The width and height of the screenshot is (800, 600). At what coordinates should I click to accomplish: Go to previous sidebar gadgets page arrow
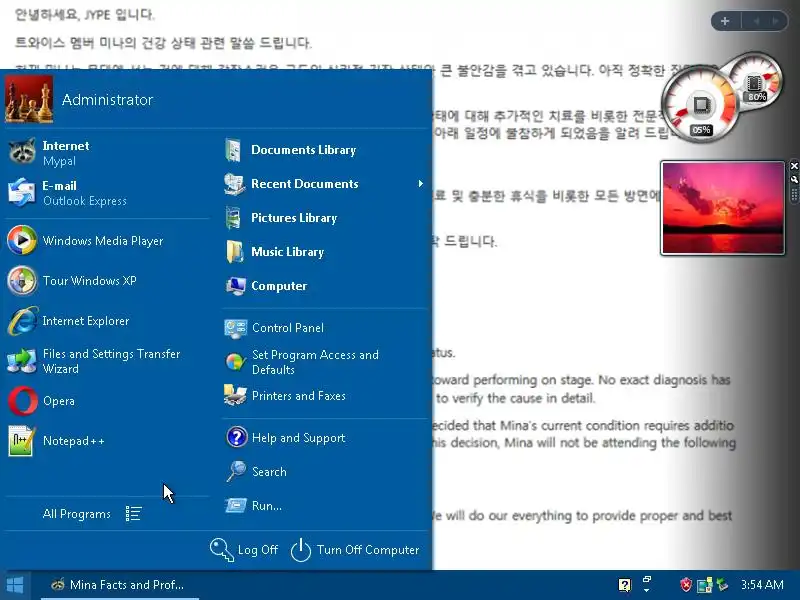[757, 21]
